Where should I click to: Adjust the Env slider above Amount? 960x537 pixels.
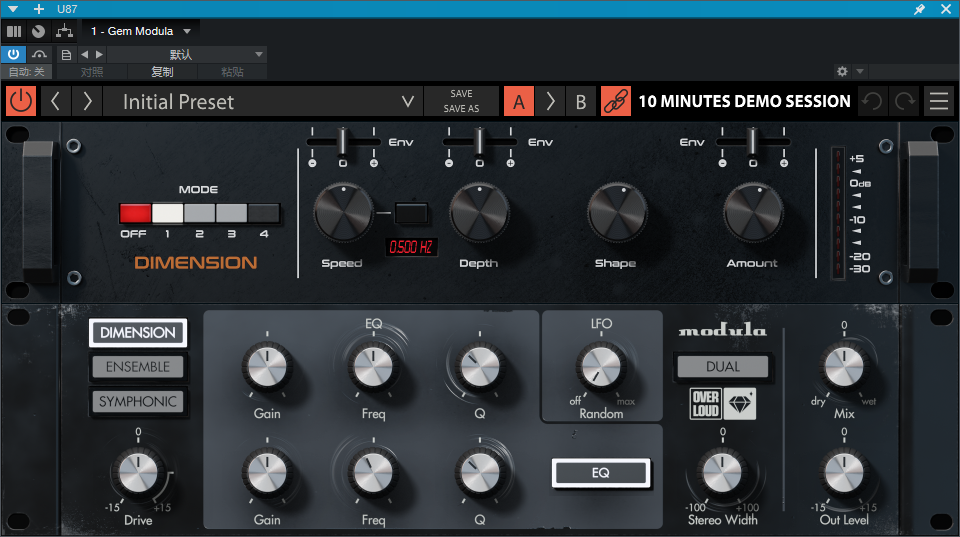[x=753, y=141]
